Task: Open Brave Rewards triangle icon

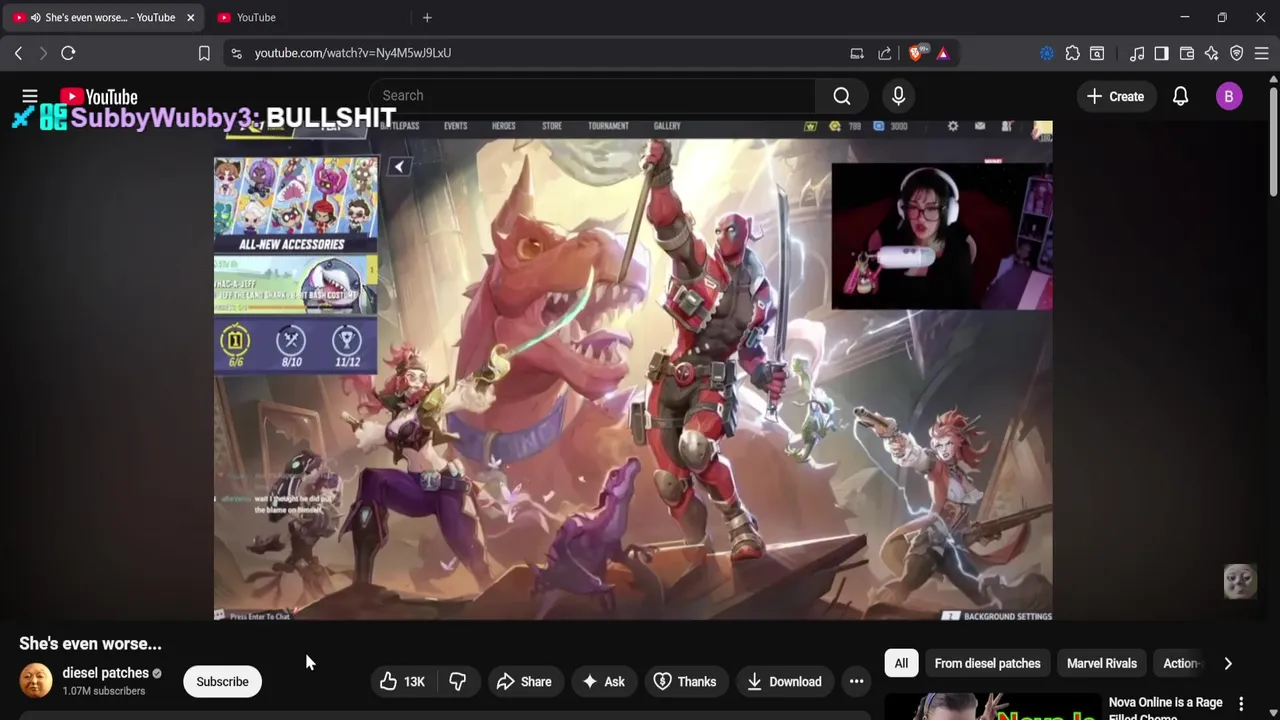Action: 943,53
